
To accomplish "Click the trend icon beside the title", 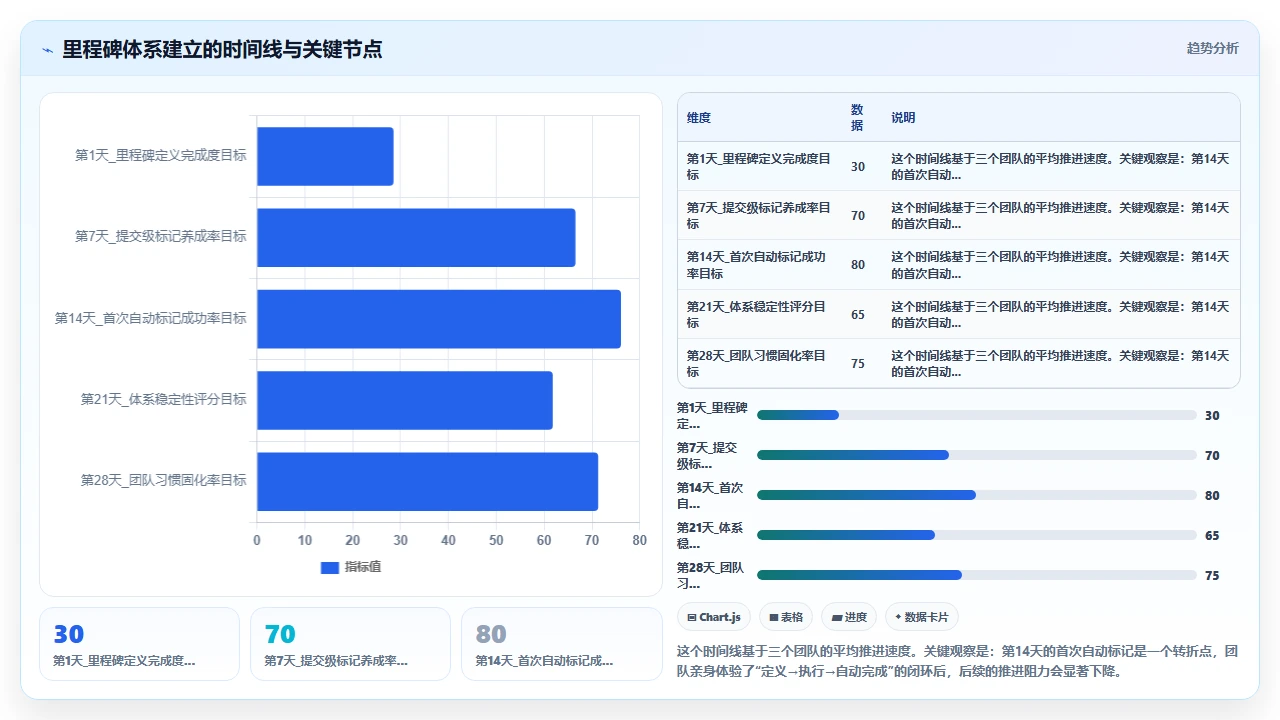I will pyautogui.click(x=48, y=50).
